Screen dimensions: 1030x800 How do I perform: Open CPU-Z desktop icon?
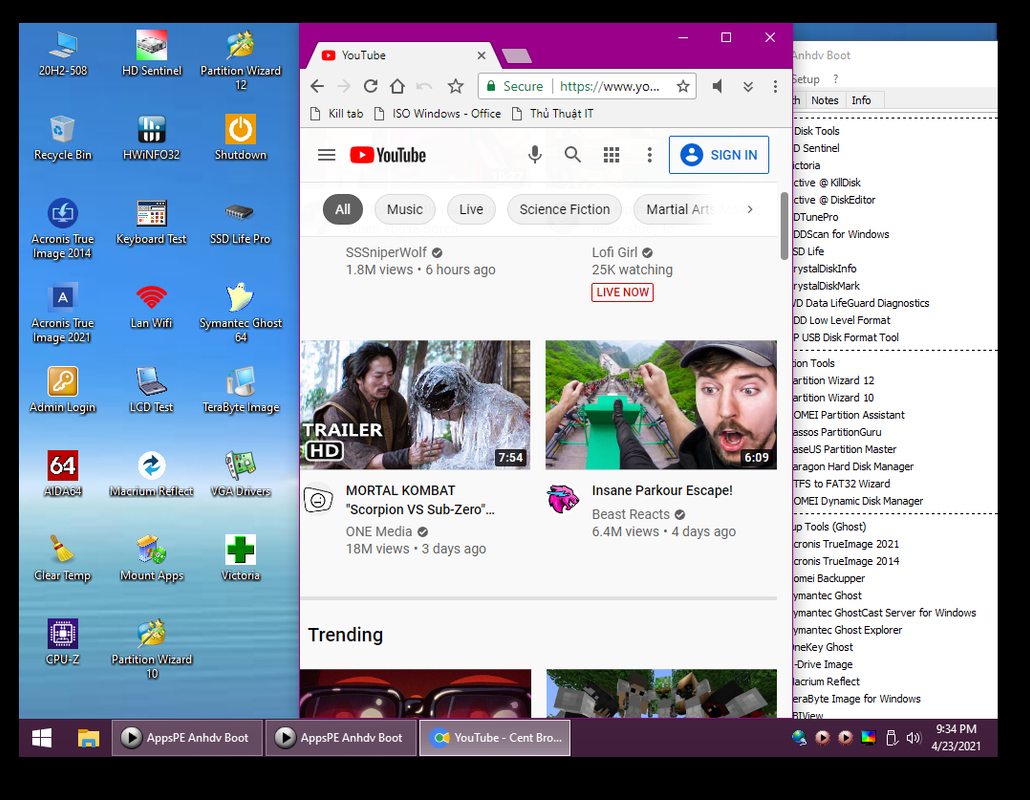click(62, 642)
